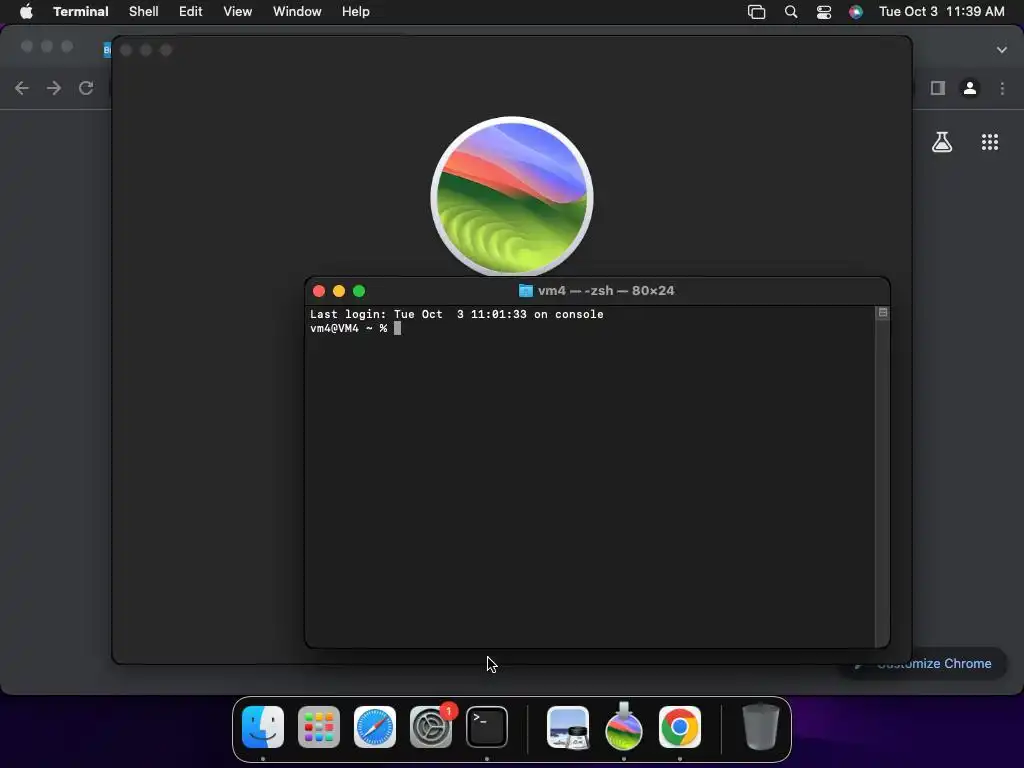Click the macOS Sonoma logo image
This screenshot has width=1024, height=768.
pos(512,197)
